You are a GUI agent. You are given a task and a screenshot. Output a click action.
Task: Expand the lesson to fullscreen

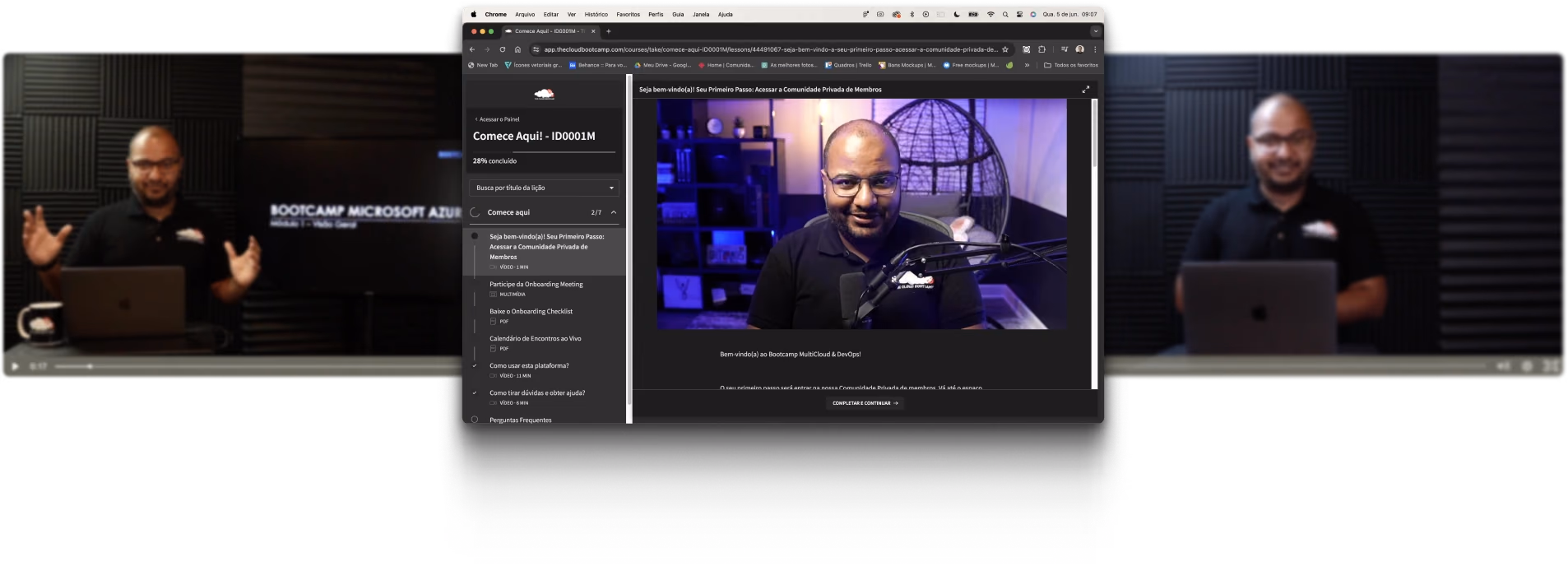(x=1085, y=90)
